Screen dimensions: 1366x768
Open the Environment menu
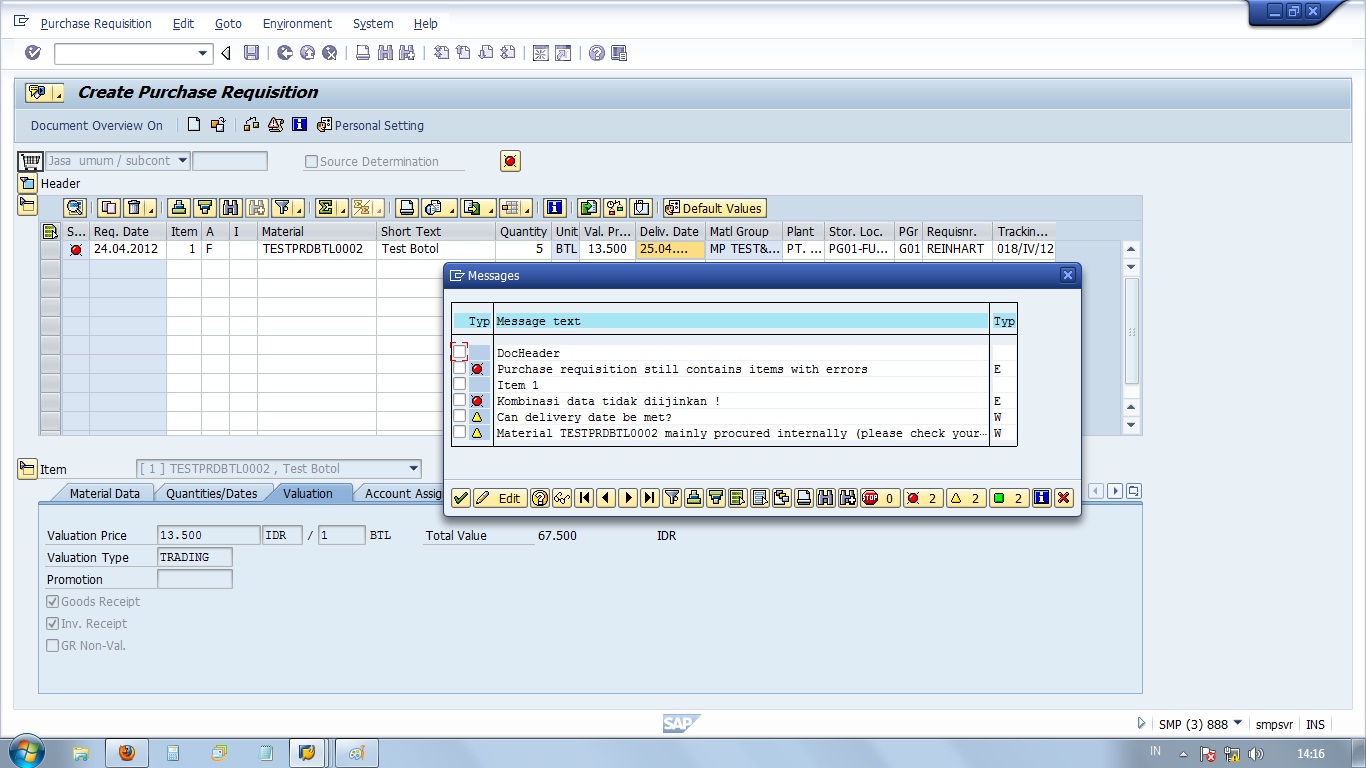(x=297, y=23)
